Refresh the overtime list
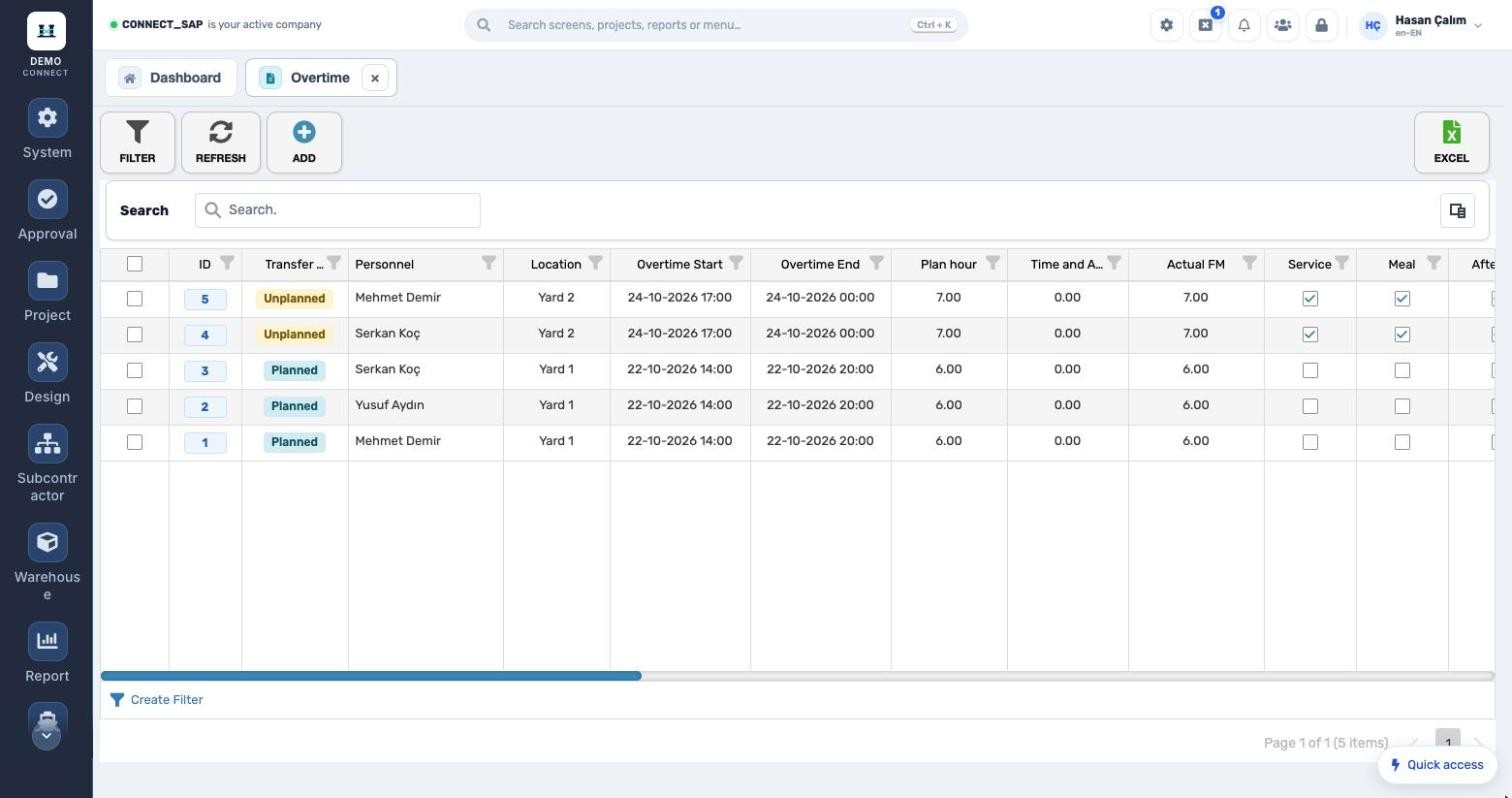 tap(221, 142)
